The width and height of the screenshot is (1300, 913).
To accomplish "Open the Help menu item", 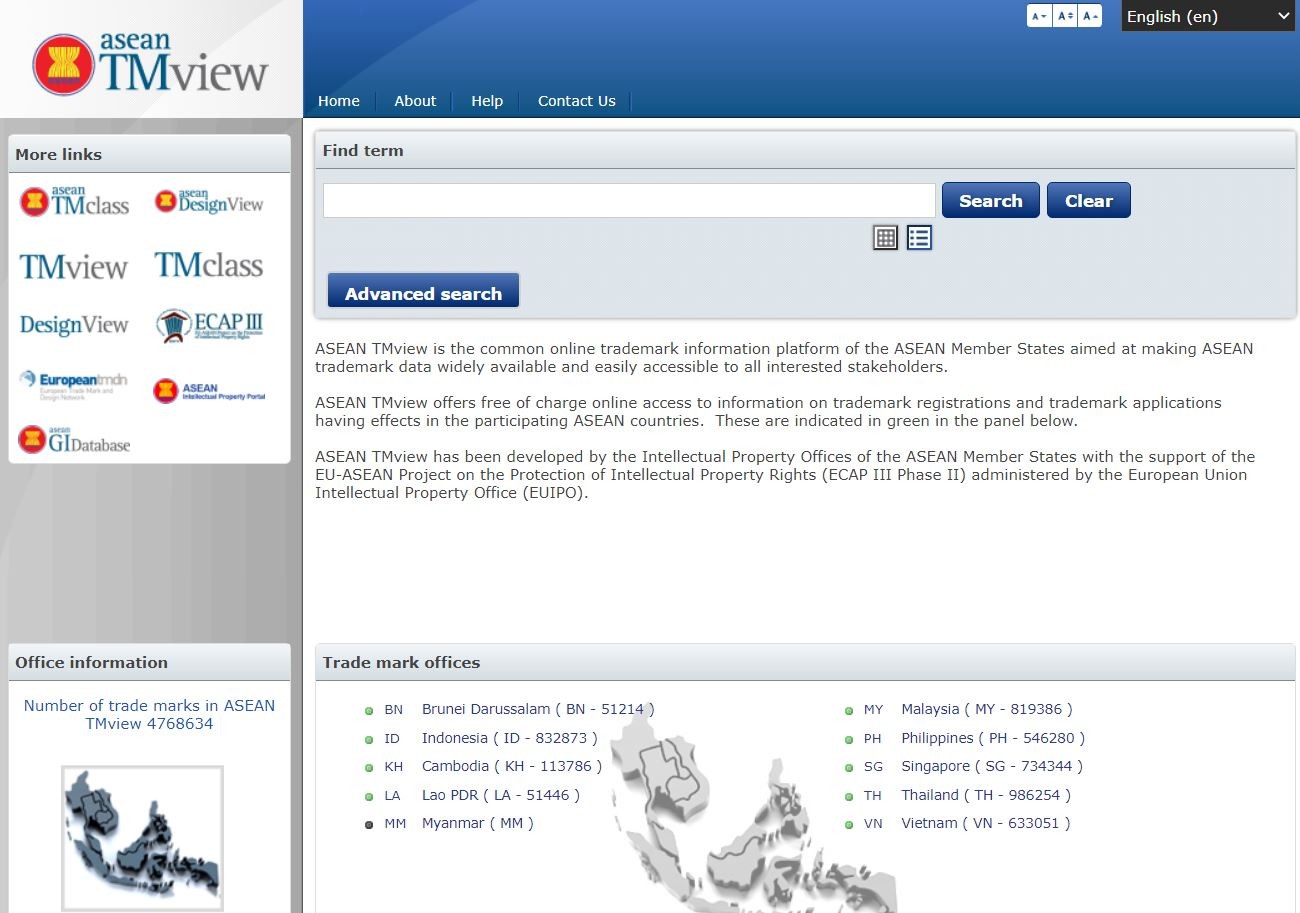I will pyautogui.click(x=487, y=101).
